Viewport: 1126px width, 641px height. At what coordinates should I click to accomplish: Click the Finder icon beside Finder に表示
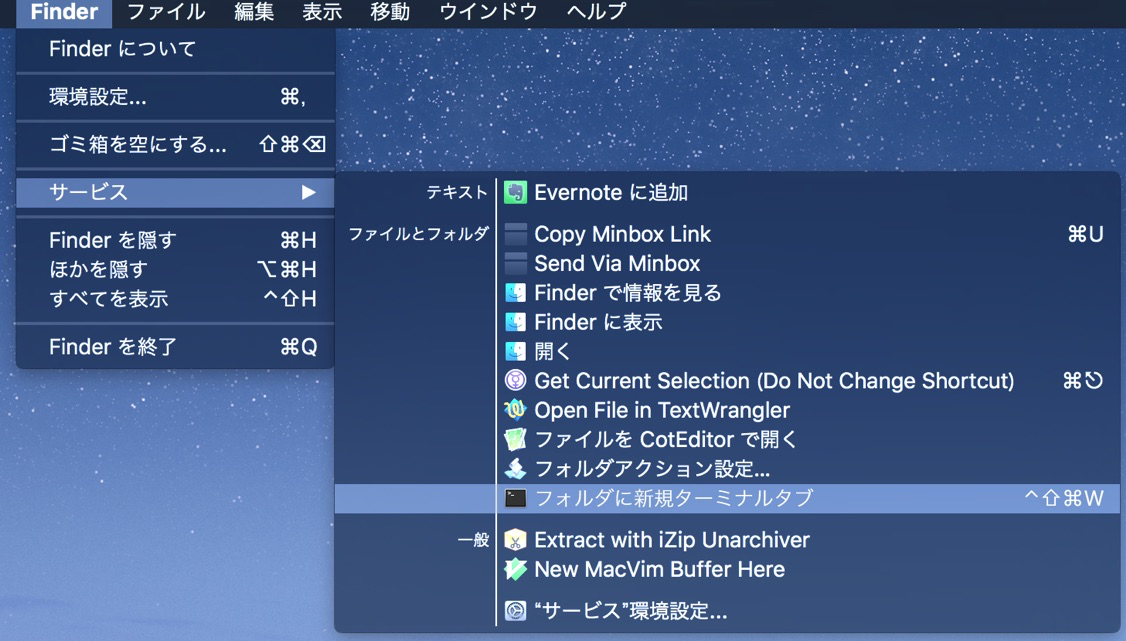[515, 322]
